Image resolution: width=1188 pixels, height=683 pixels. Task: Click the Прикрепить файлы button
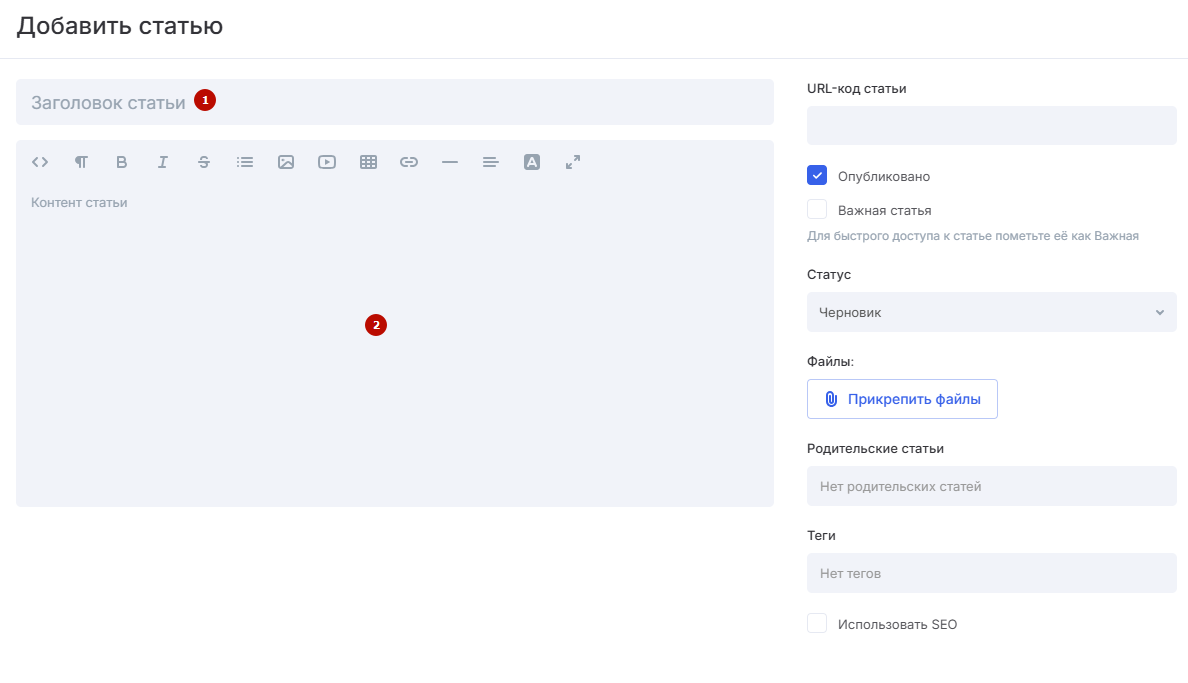click(x=902, y=399)
